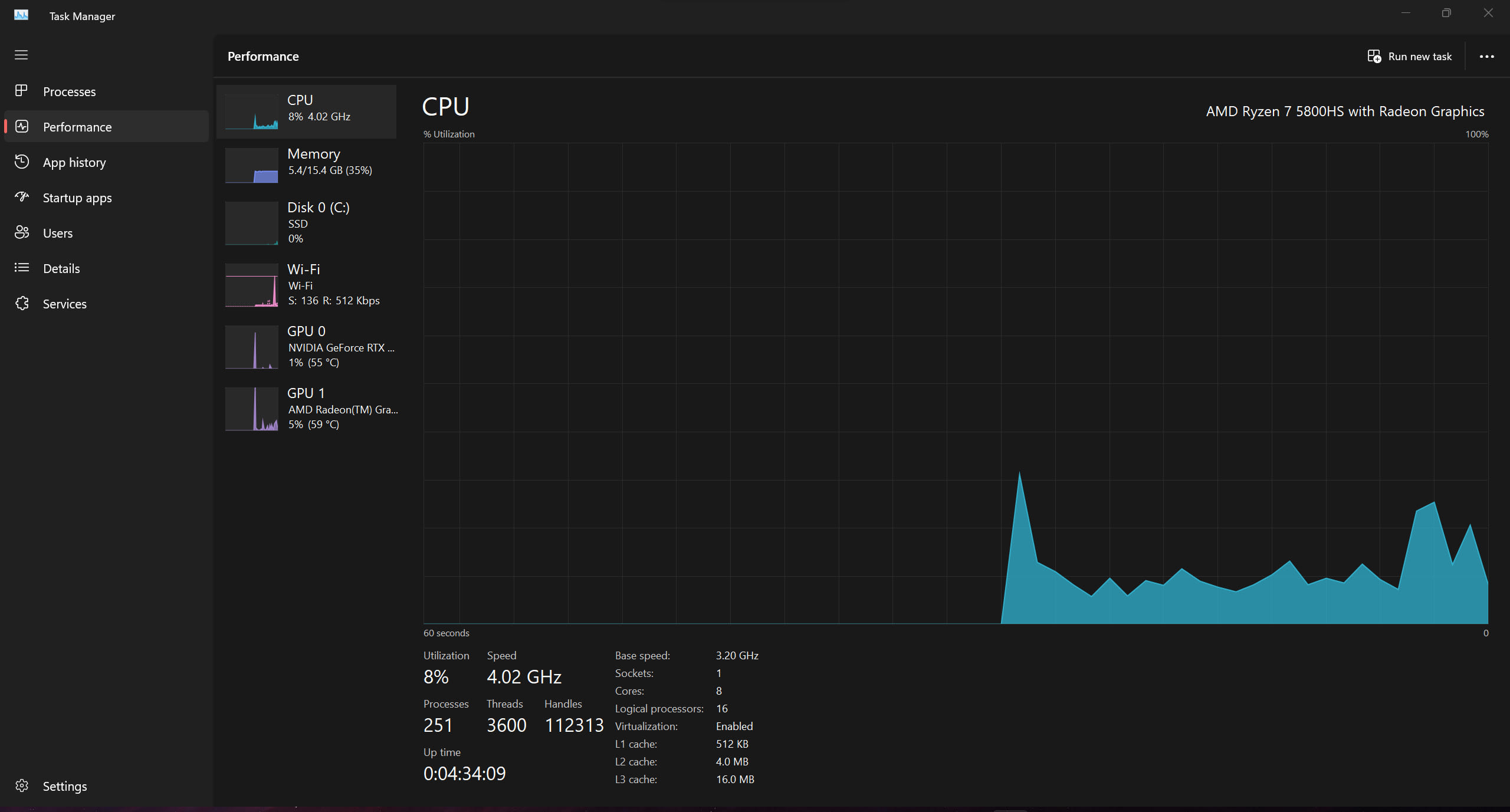
Task: Click the Performance sidebar icon
Action: click(x=22, y=126)
